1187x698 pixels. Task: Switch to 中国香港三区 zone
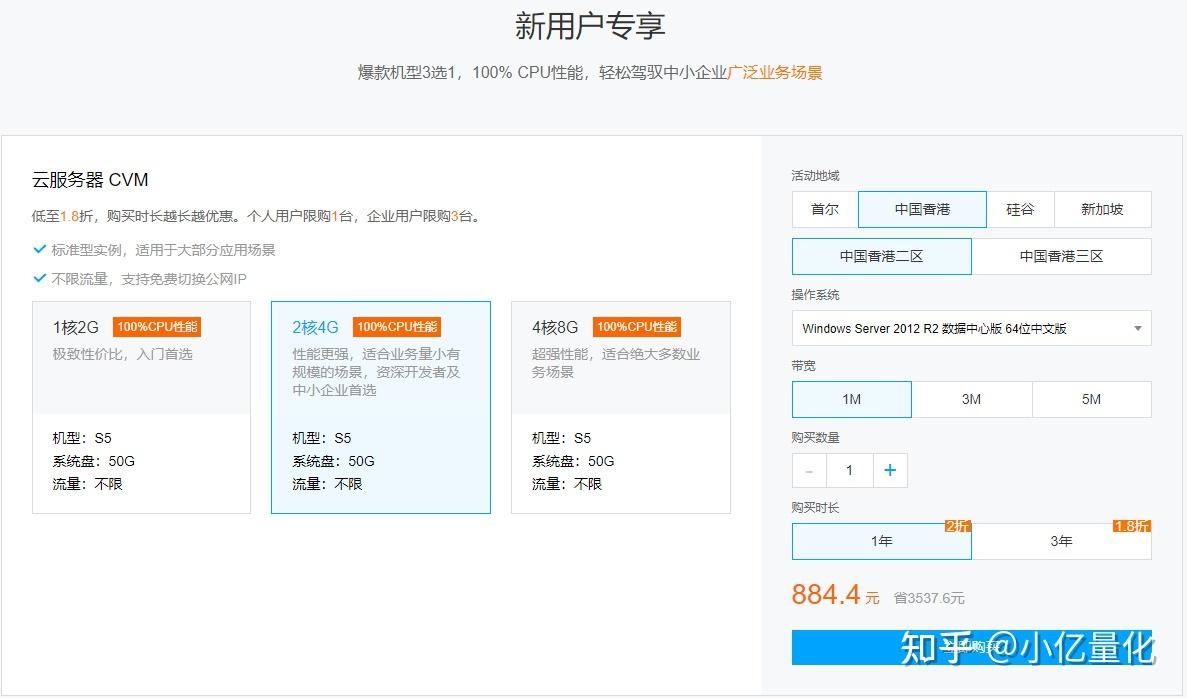(x=1061, y=256)
